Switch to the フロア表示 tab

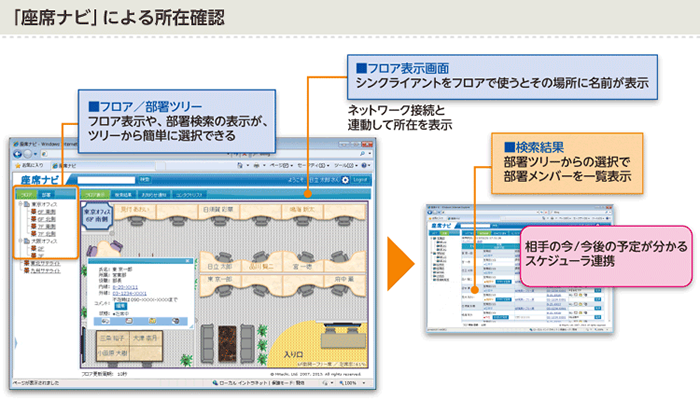[95, 195]
